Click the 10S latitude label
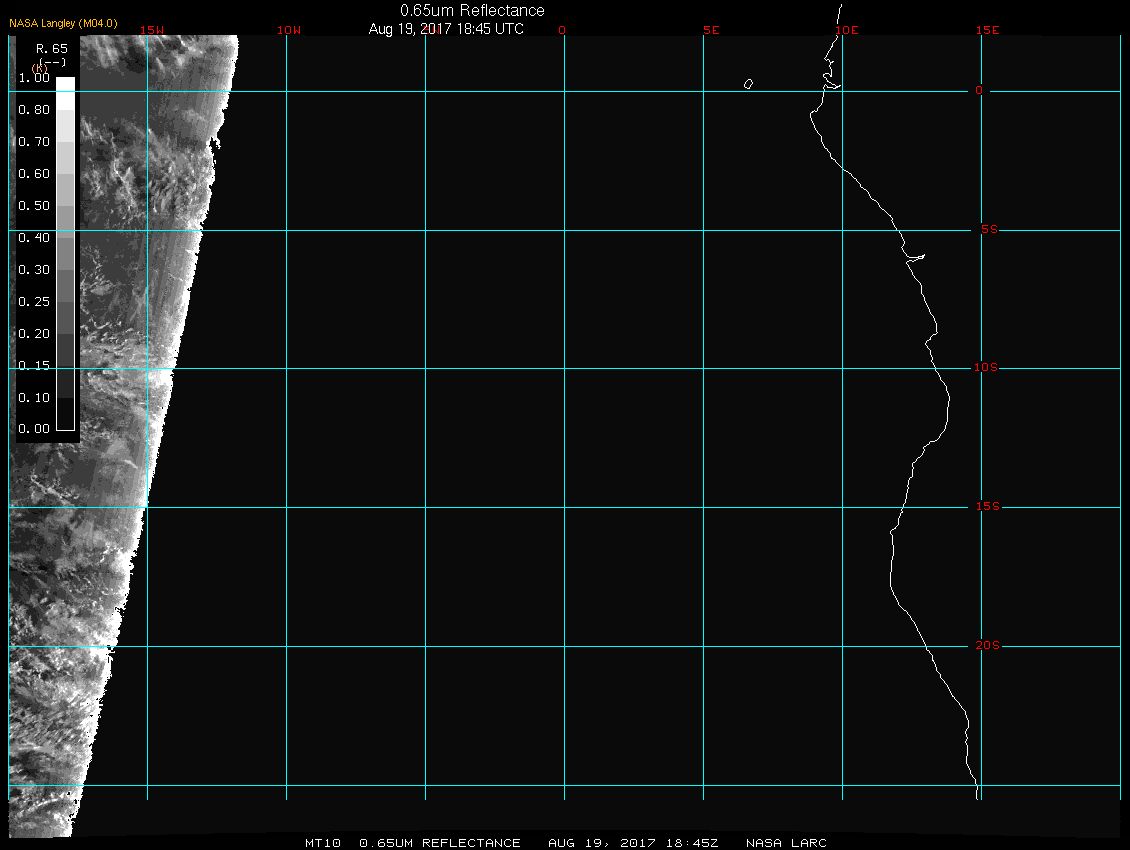The image size is (1130, 850). (x=986, y=368)
